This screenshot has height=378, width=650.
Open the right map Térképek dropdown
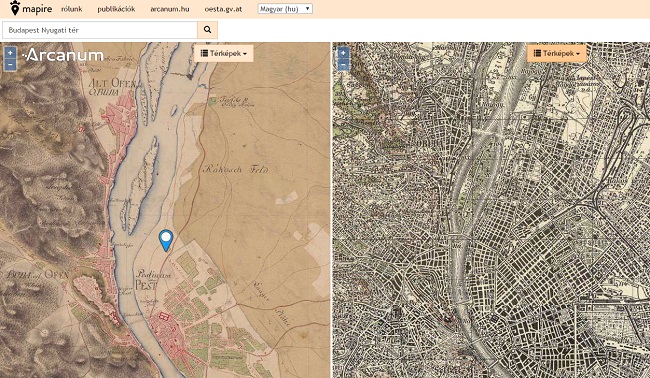(x=557, y=53)
